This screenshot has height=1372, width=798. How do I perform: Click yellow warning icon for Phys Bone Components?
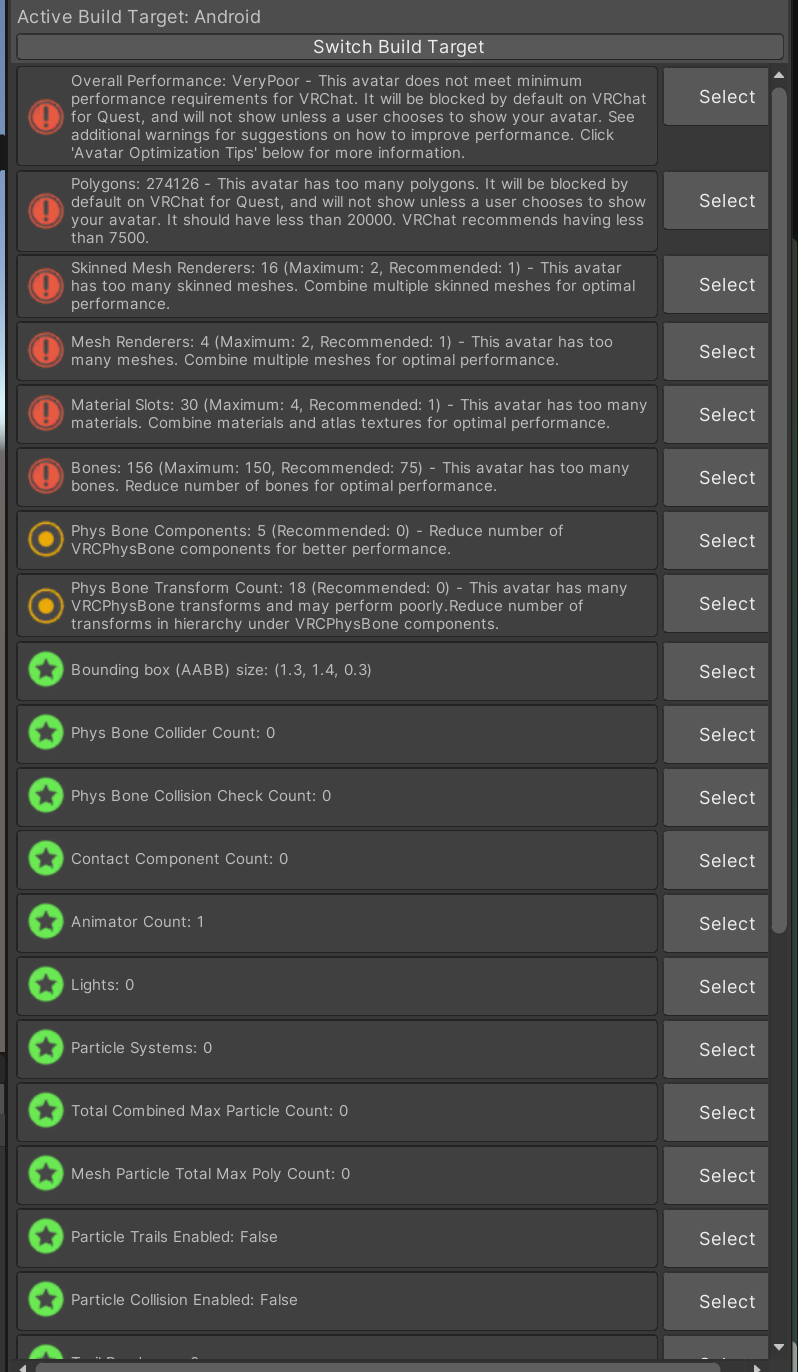[45, 540]
